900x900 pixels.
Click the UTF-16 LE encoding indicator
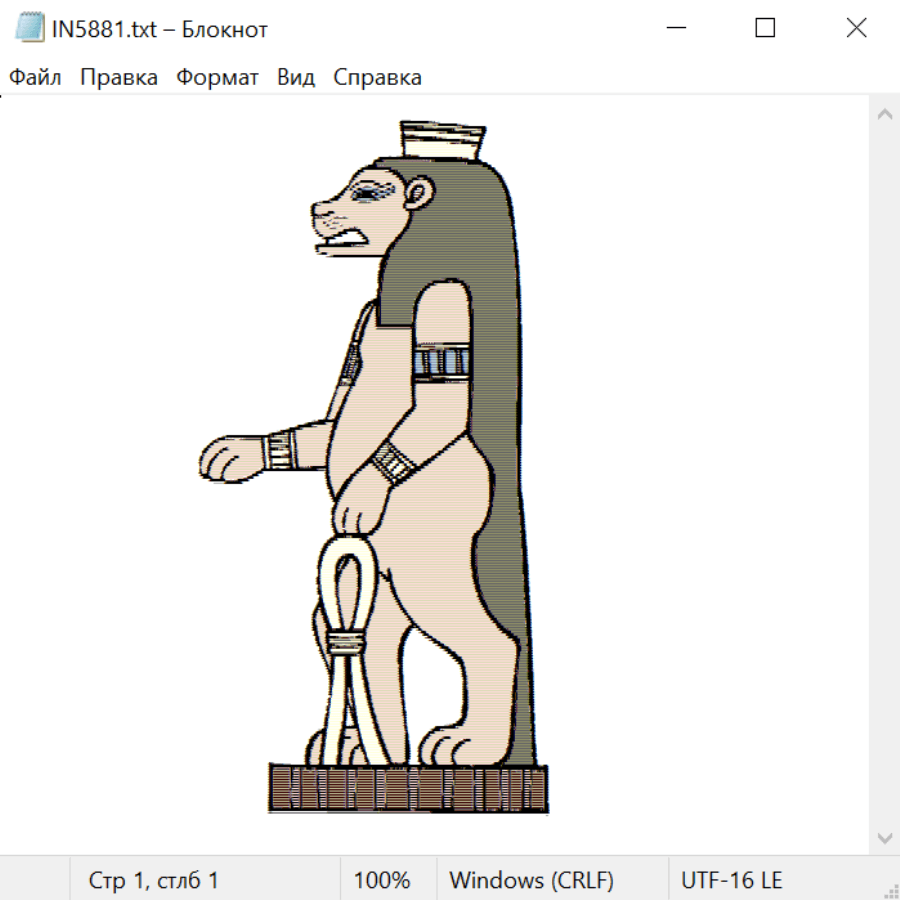coord(731,880)
